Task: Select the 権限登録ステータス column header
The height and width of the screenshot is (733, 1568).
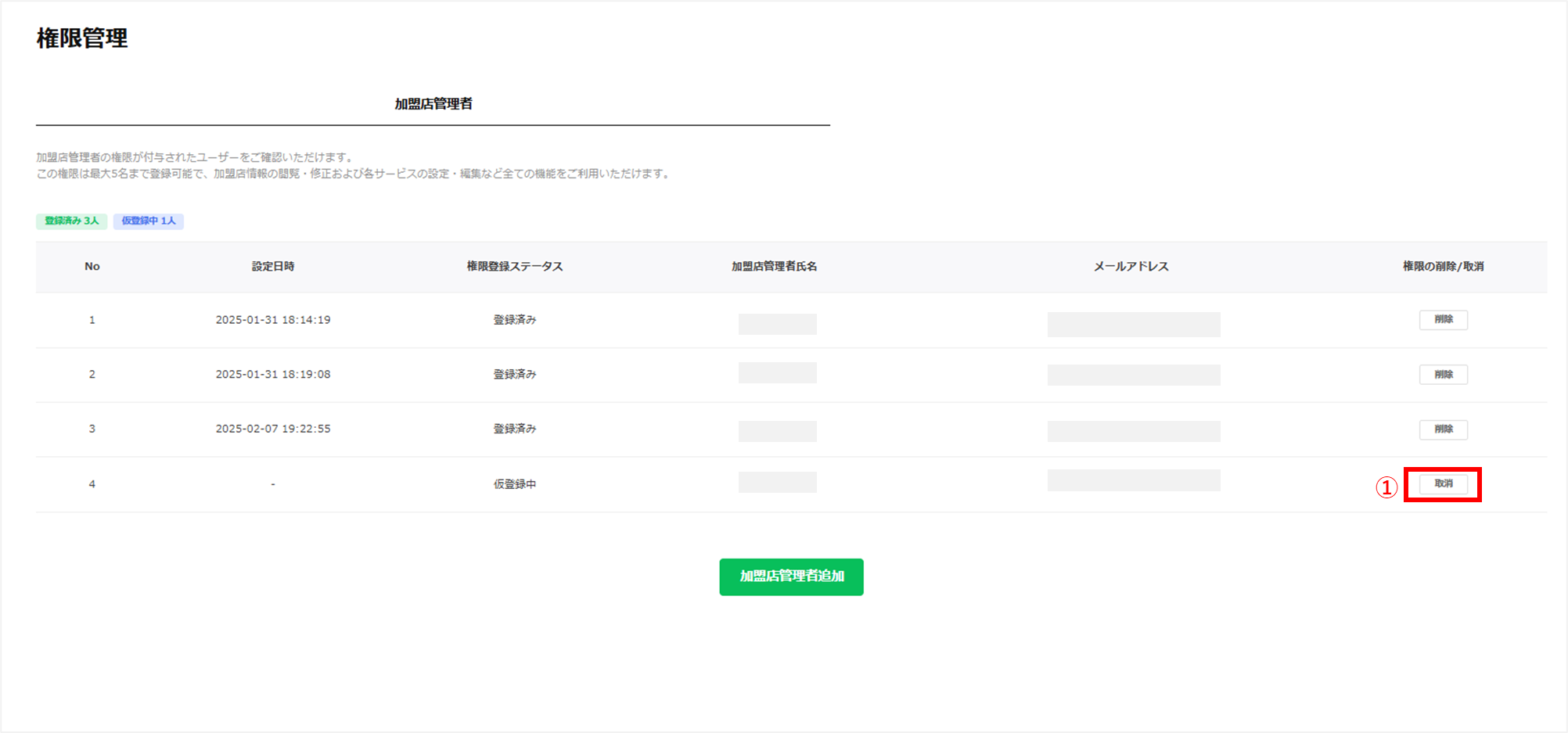Action: click(x=514, y=267)
